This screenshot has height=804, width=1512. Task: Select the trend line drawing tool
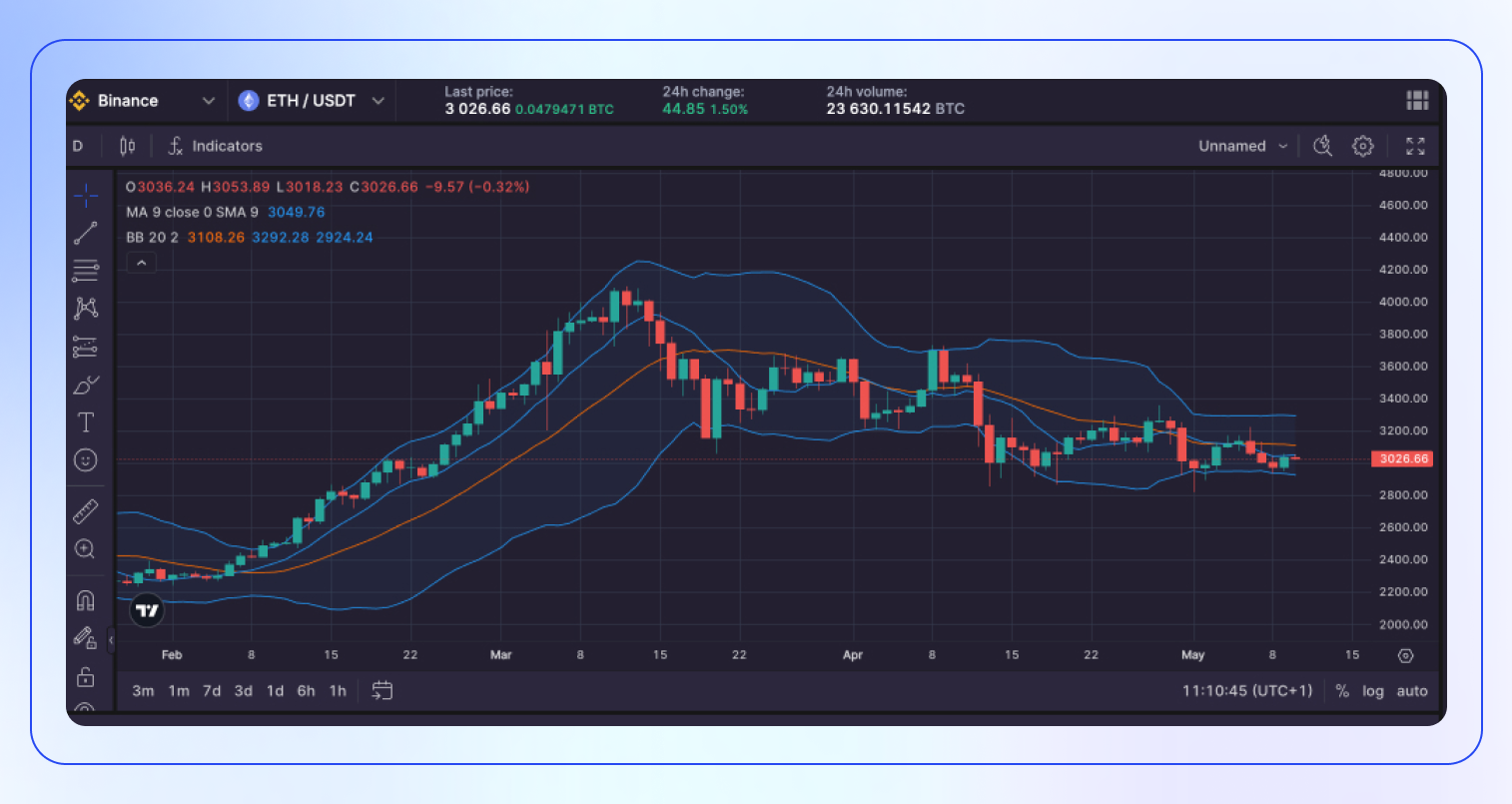(86, 233)
